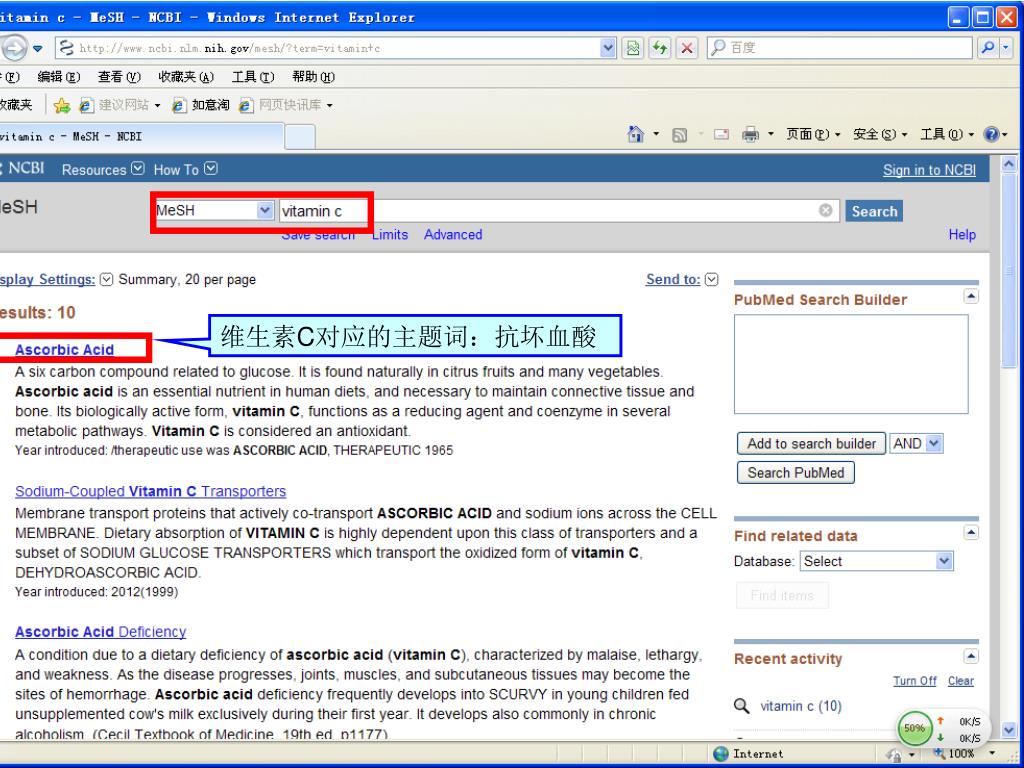Refresh the page using the green arrows icon
This screenshot has height=768, width=1024.
[x=660, y=48]
